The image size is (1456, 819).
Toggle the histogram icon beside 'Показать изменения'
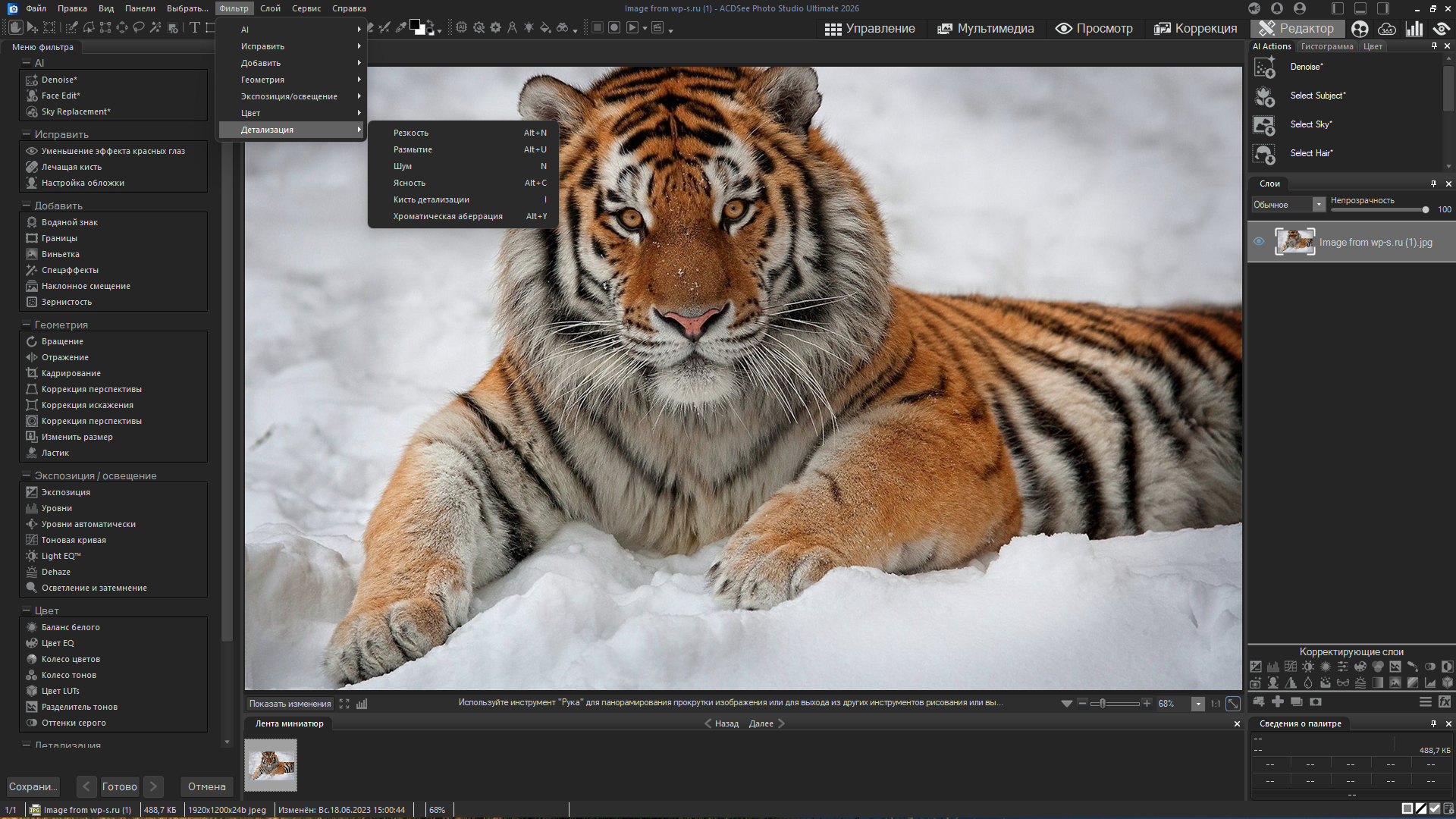[x=362, y=704]
